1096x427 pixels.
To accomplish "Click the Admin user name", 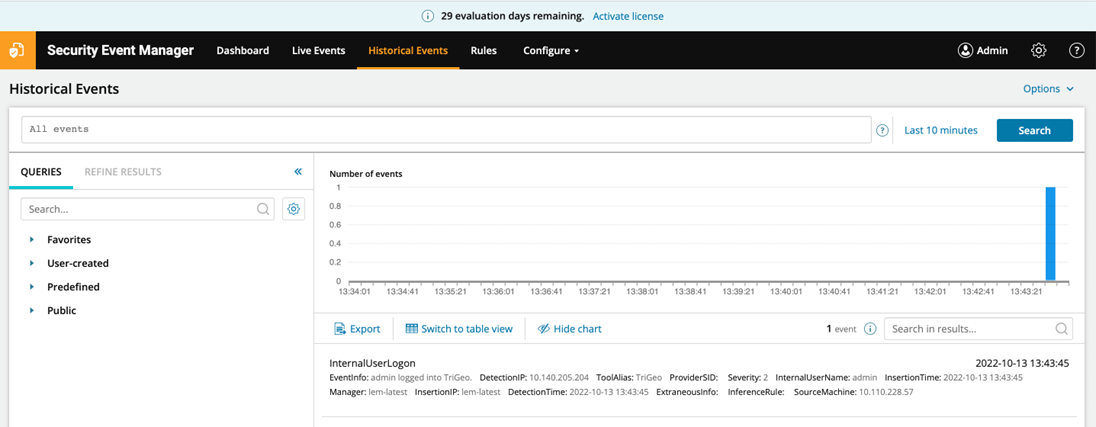I will tap(992, 50).
